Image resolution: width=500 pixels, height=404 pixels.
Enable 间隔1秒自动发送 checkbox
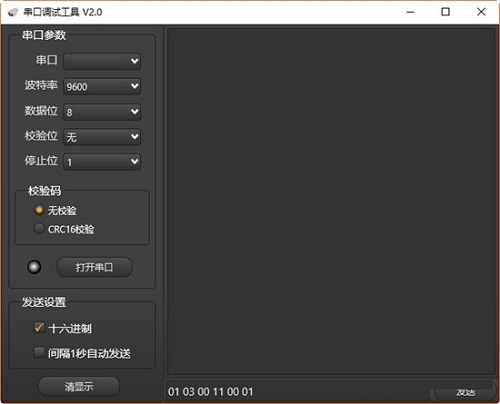tap(39, 353)
